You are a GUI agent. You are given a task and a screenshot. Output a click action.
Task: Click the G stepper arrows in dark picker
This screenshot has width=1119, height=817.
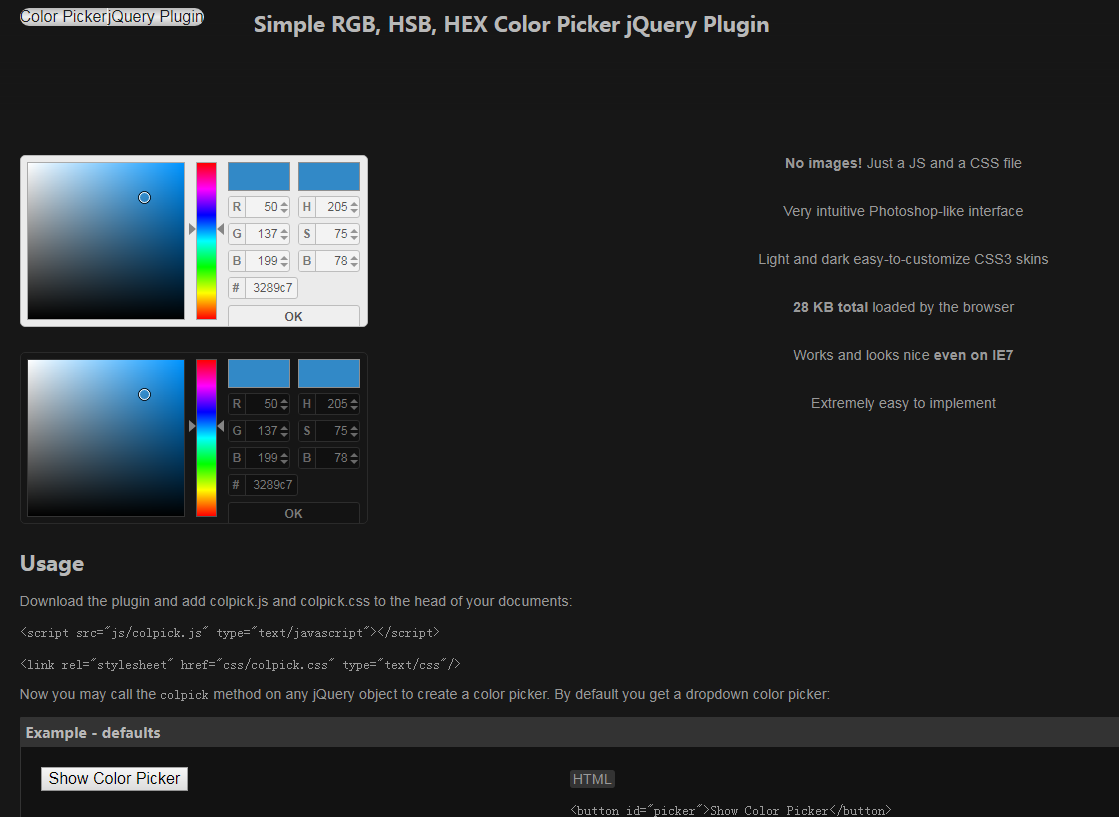click(284, 431)
